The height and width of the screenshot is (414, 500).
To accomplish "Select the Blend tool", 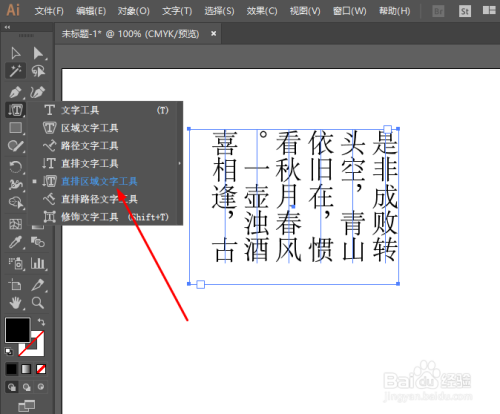I will tap(38, 242).
